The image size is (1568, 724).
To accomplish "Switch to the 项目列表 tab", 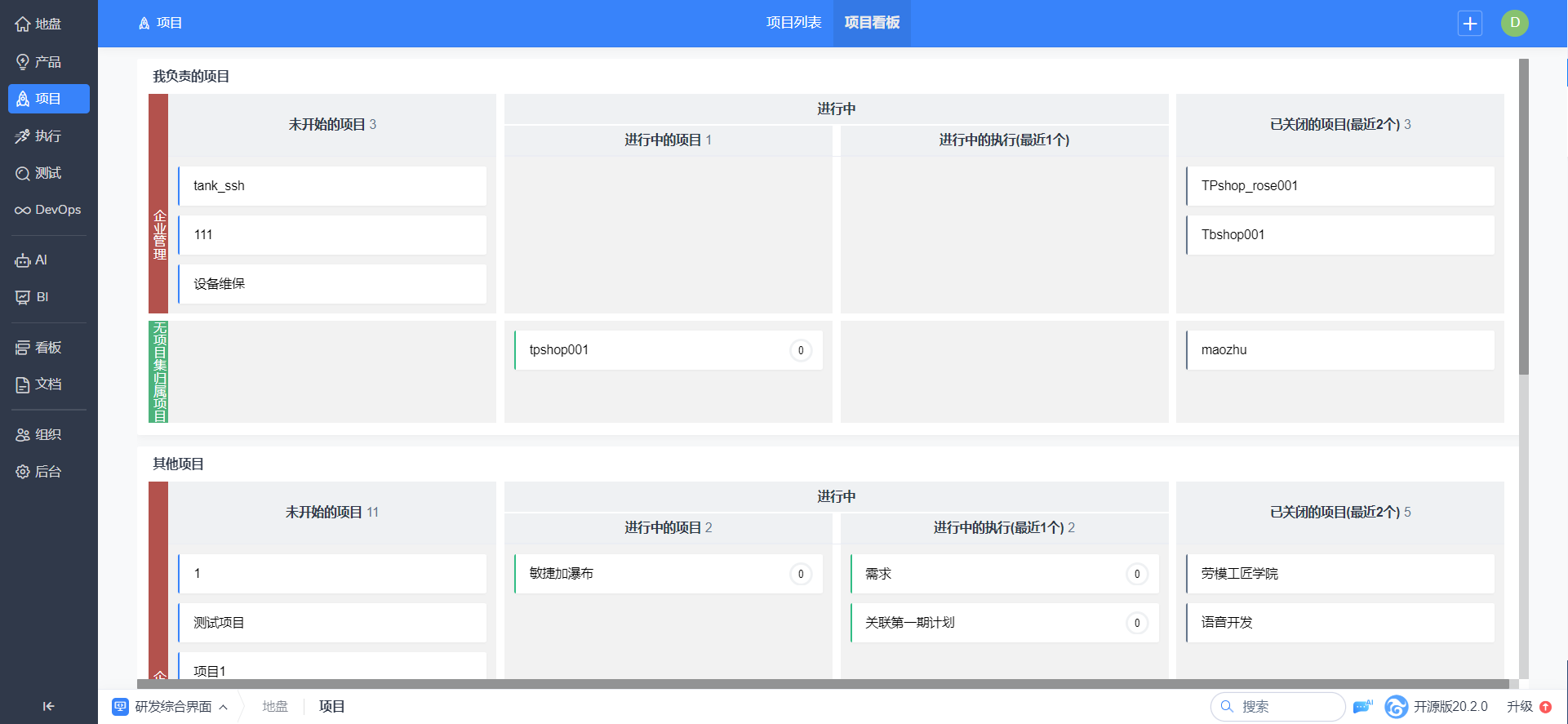I will (x=793, y=23).
